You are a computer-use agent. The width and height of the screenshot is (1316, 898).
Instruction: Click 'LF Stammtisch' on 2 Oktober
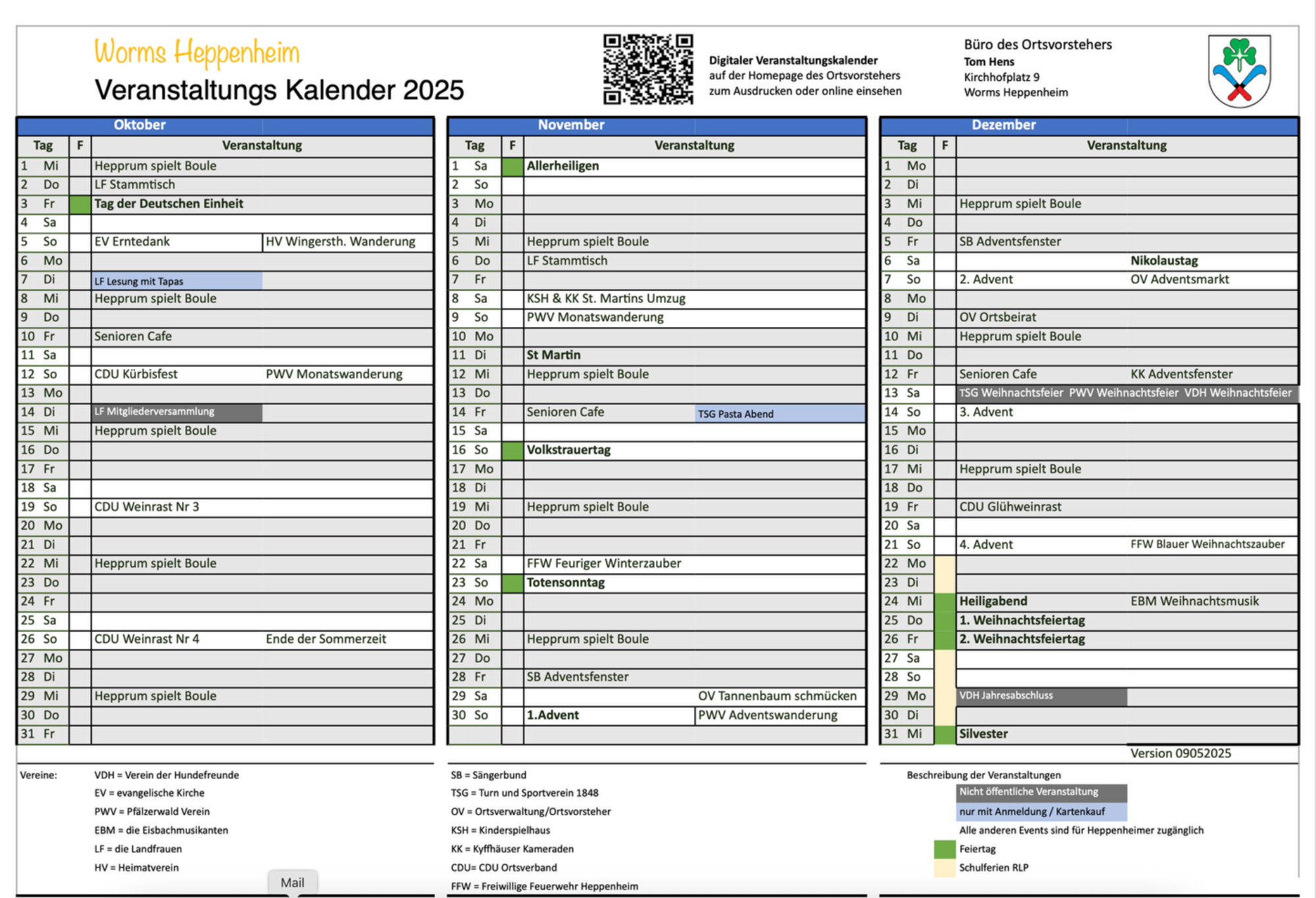point(134,185)
